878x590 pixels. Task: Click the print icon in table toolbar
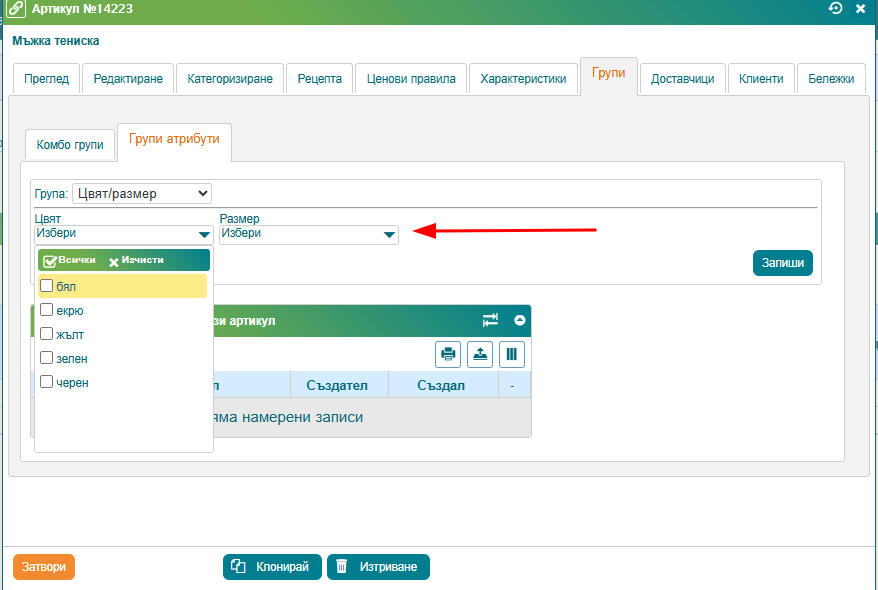[x=448, y=354]
